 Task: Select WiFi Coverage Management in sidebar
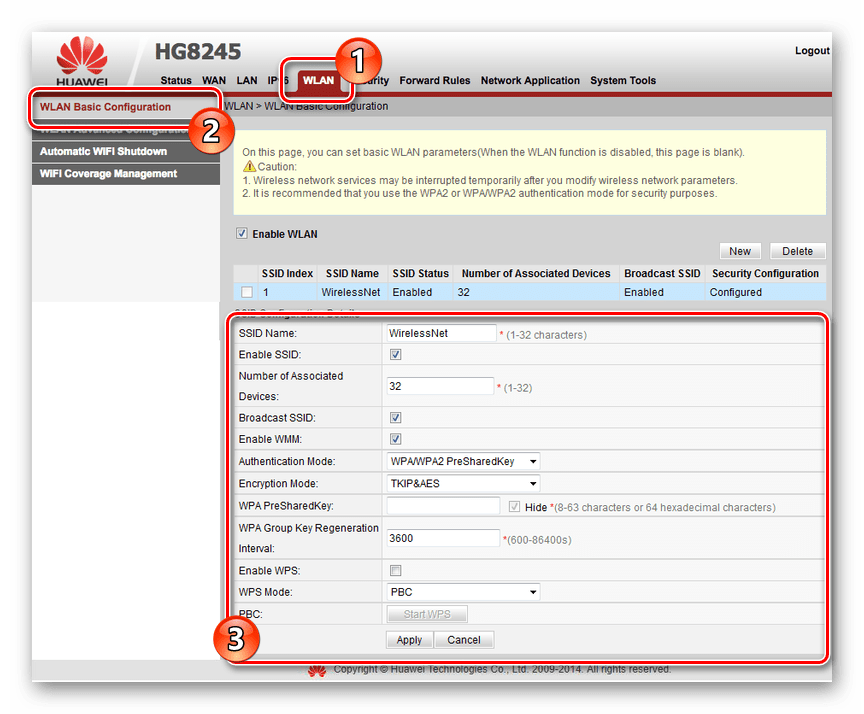pyautogui.click(x=126, y=174)
